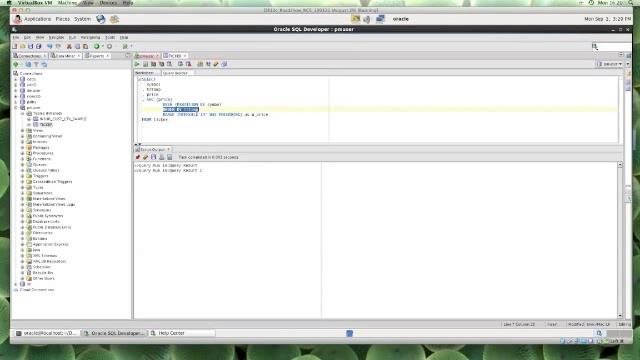Screen dimensions: 640x360
Task: Click the Rollback icon in worksheet toolbar
Action: (x=189, y=64)
